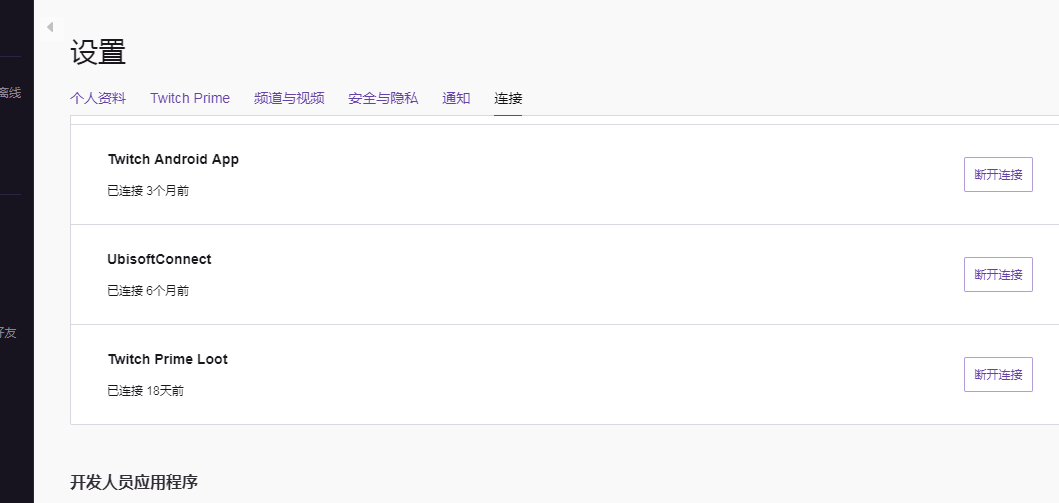Select the 连接 tab
Image resolution: width=1059 pixels, height=503 pixels.
[508, 98]
